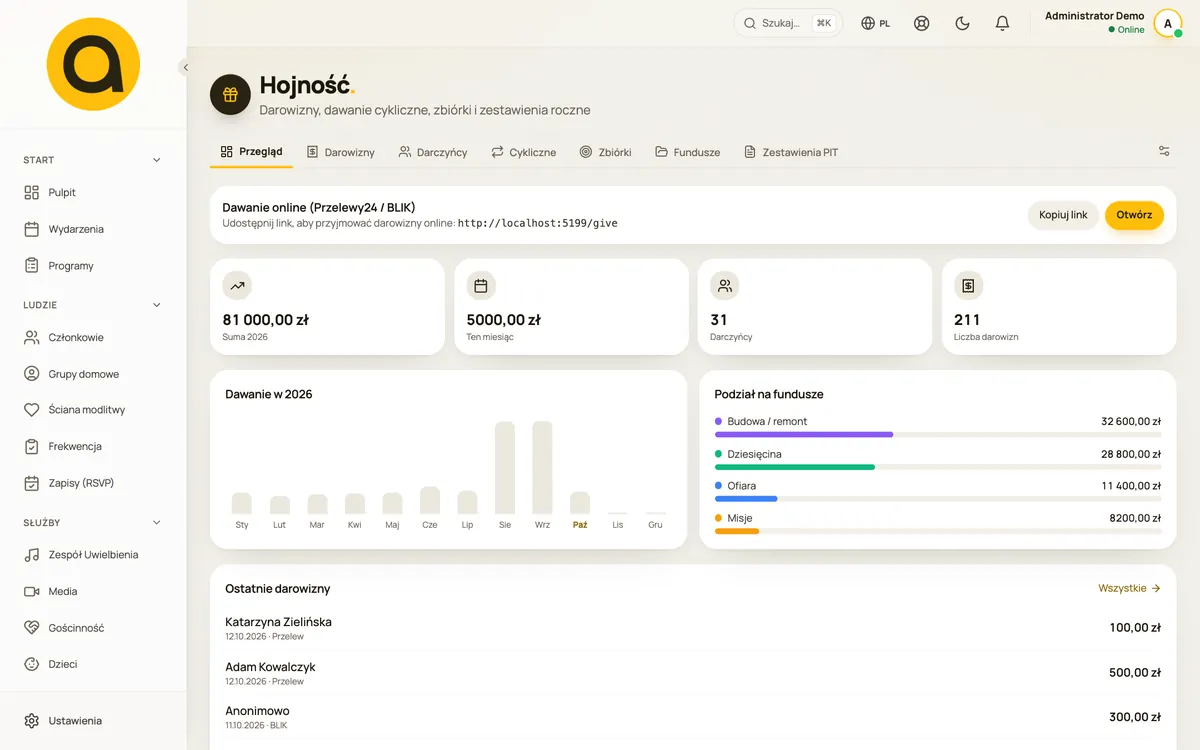Open notifications bell
The height and width of the screenshot is (750, 1200).
pyautogui.click(x=1003, y=23)
